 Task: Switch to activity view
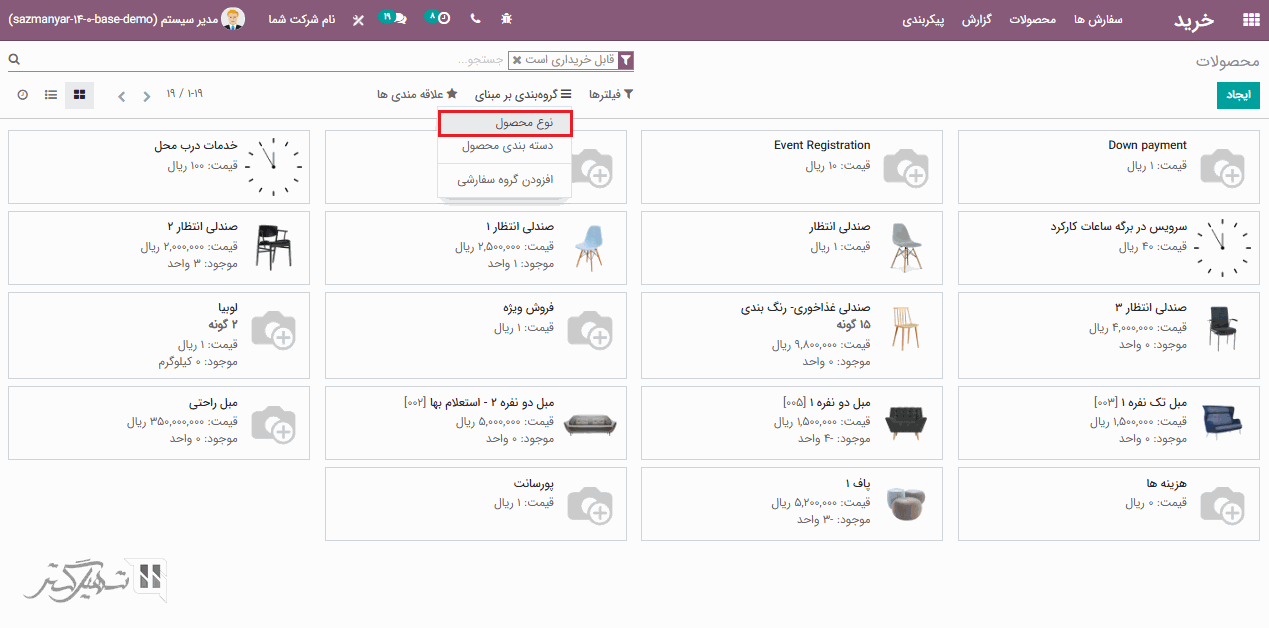[x=22, y=95]
